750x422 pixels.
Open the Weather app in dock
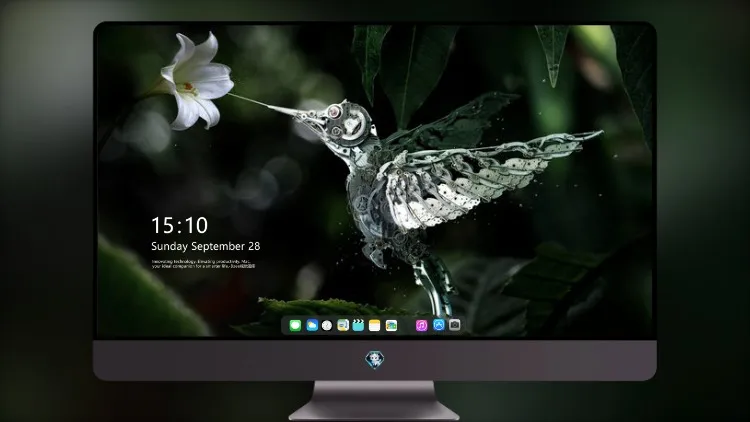[312, 326]
